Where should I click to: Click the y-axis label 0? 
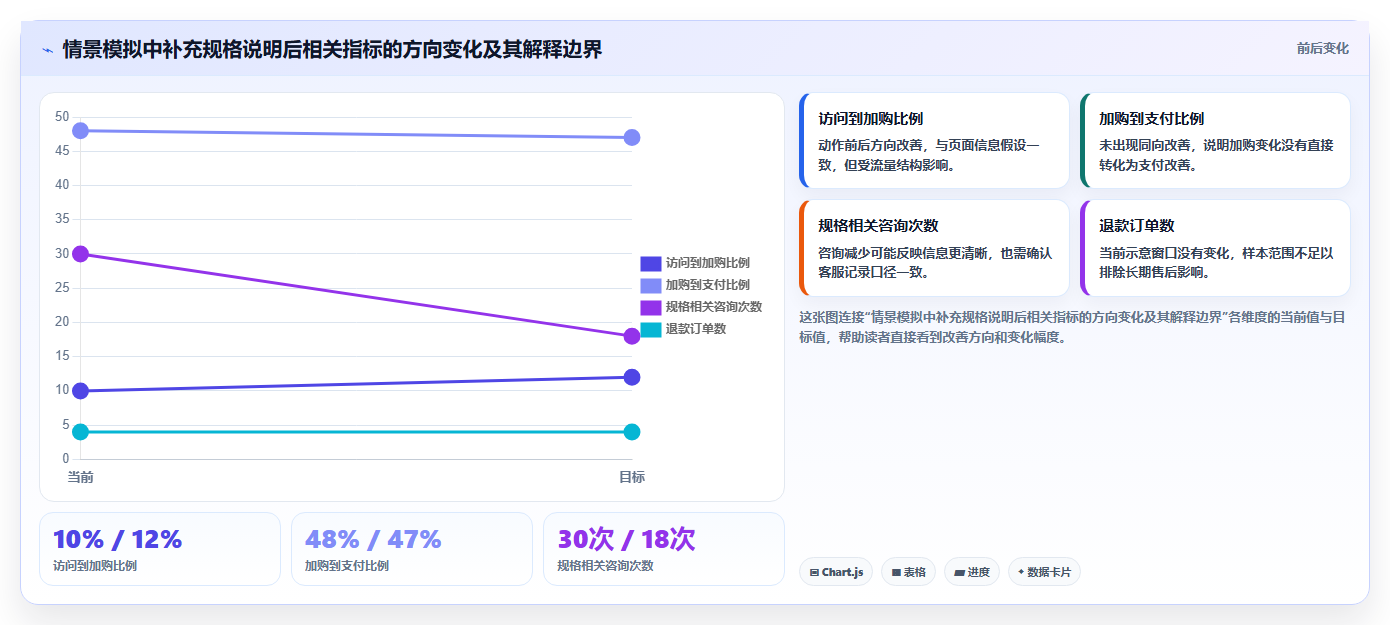click(66, 459)
